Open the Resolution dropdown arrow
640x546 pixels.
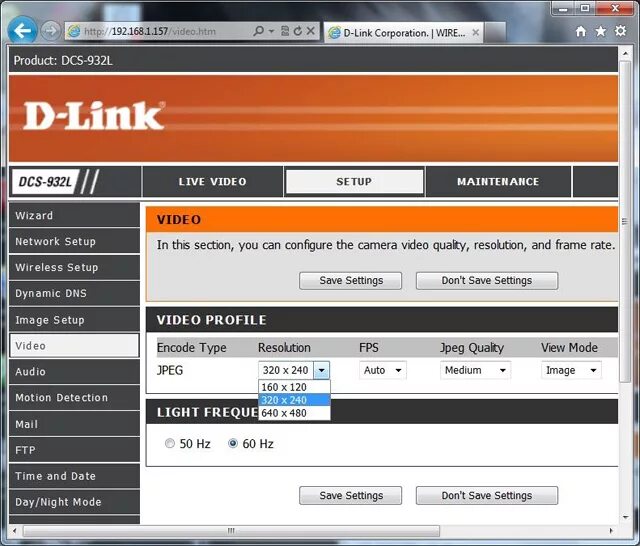coord(321,370)
